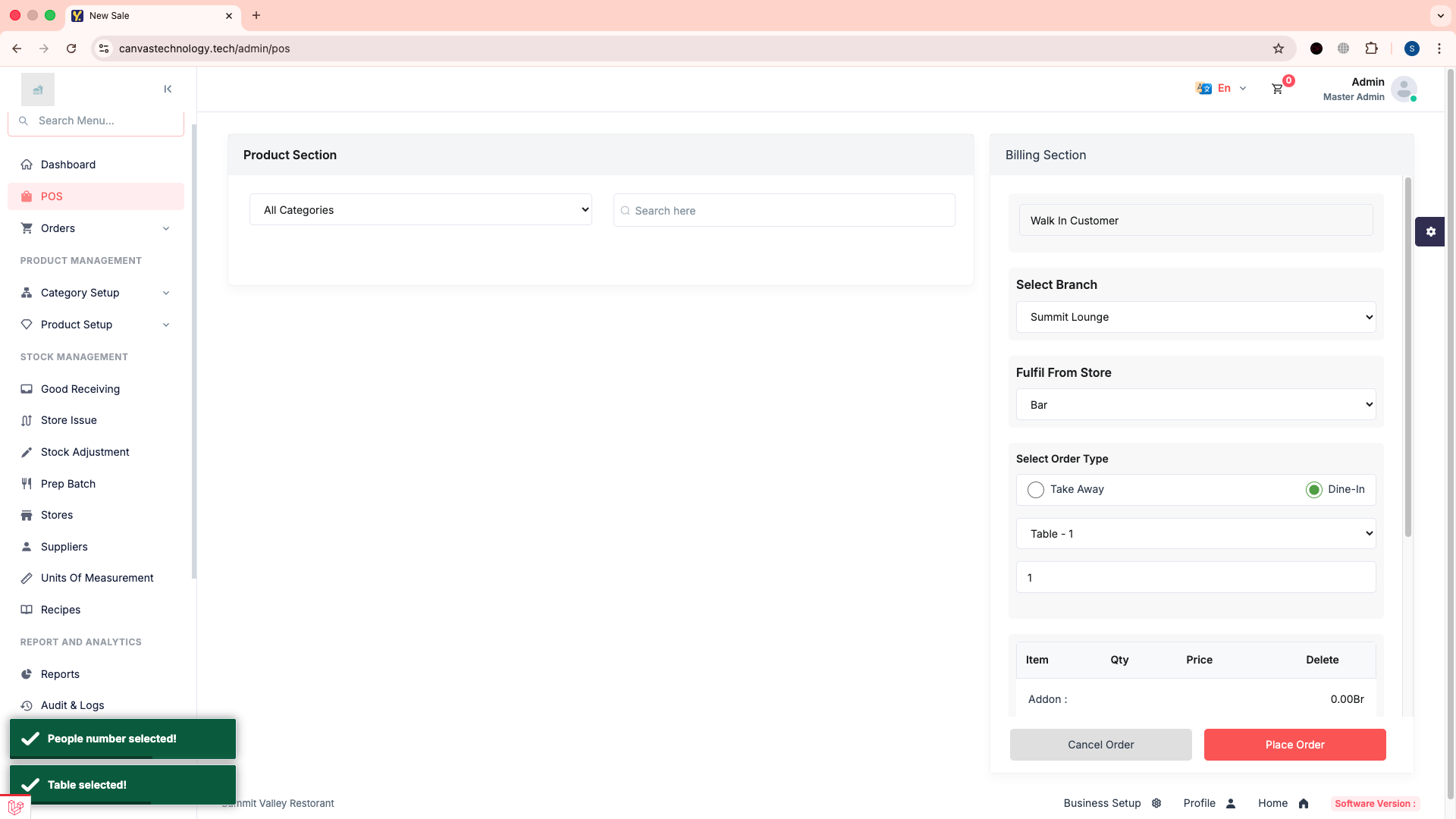Select Take Away order type
The width and height of the screenshot is (1456, 819).
point(1036,490)
